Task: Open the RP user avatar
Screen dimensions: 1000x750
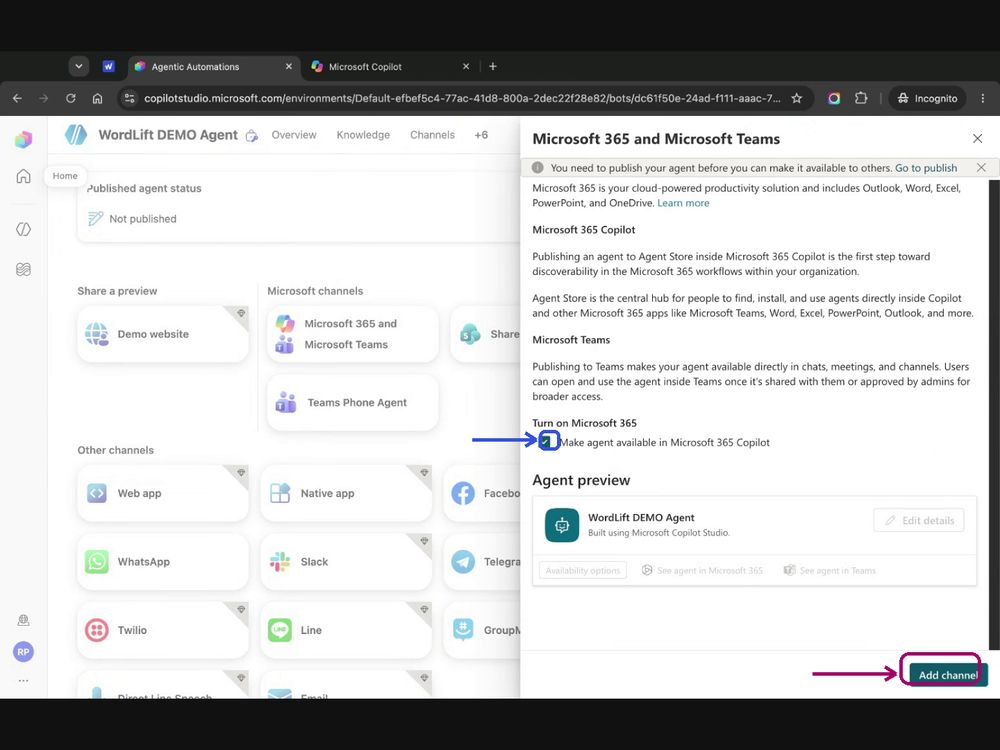Action: point(23,652)
